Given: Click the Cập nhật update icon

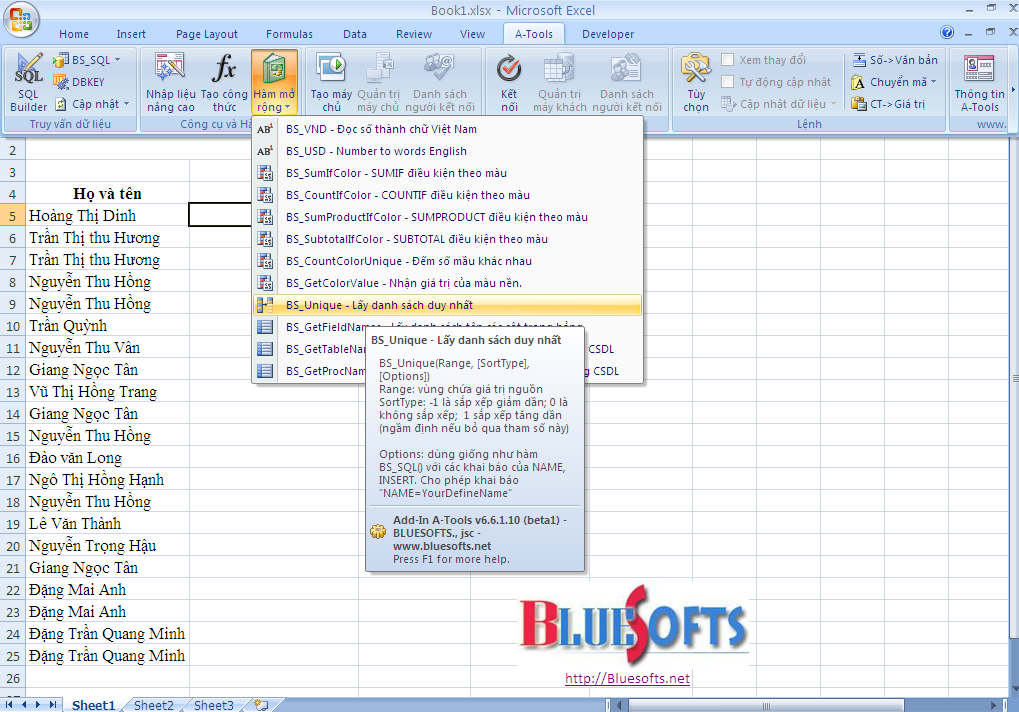Looking at the screenshot, I should [x=60, y=104].
